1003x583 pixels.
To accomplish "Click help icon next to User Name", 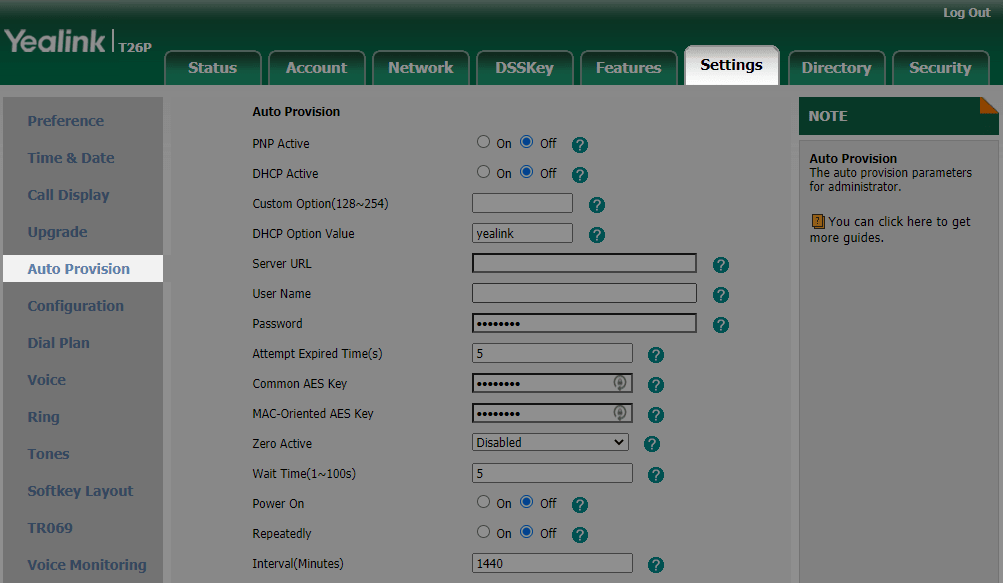I will (720, 295).
